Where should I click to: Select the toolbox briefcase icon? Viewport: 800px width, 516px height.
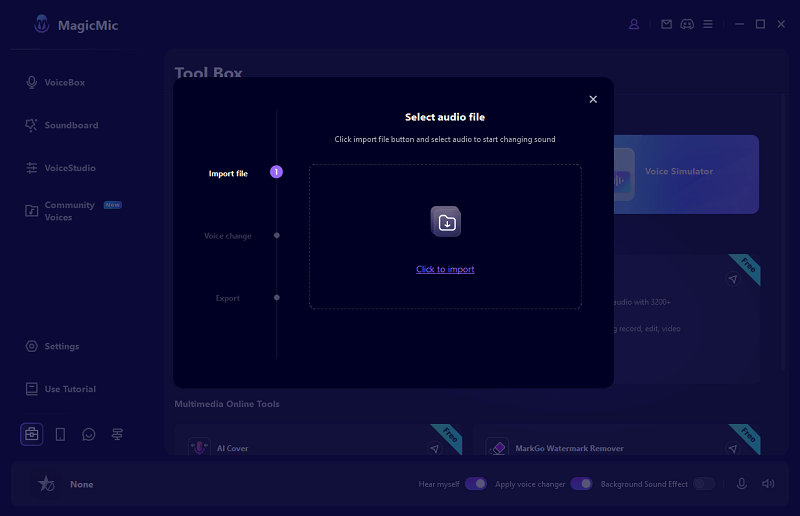tap(32, 434)
